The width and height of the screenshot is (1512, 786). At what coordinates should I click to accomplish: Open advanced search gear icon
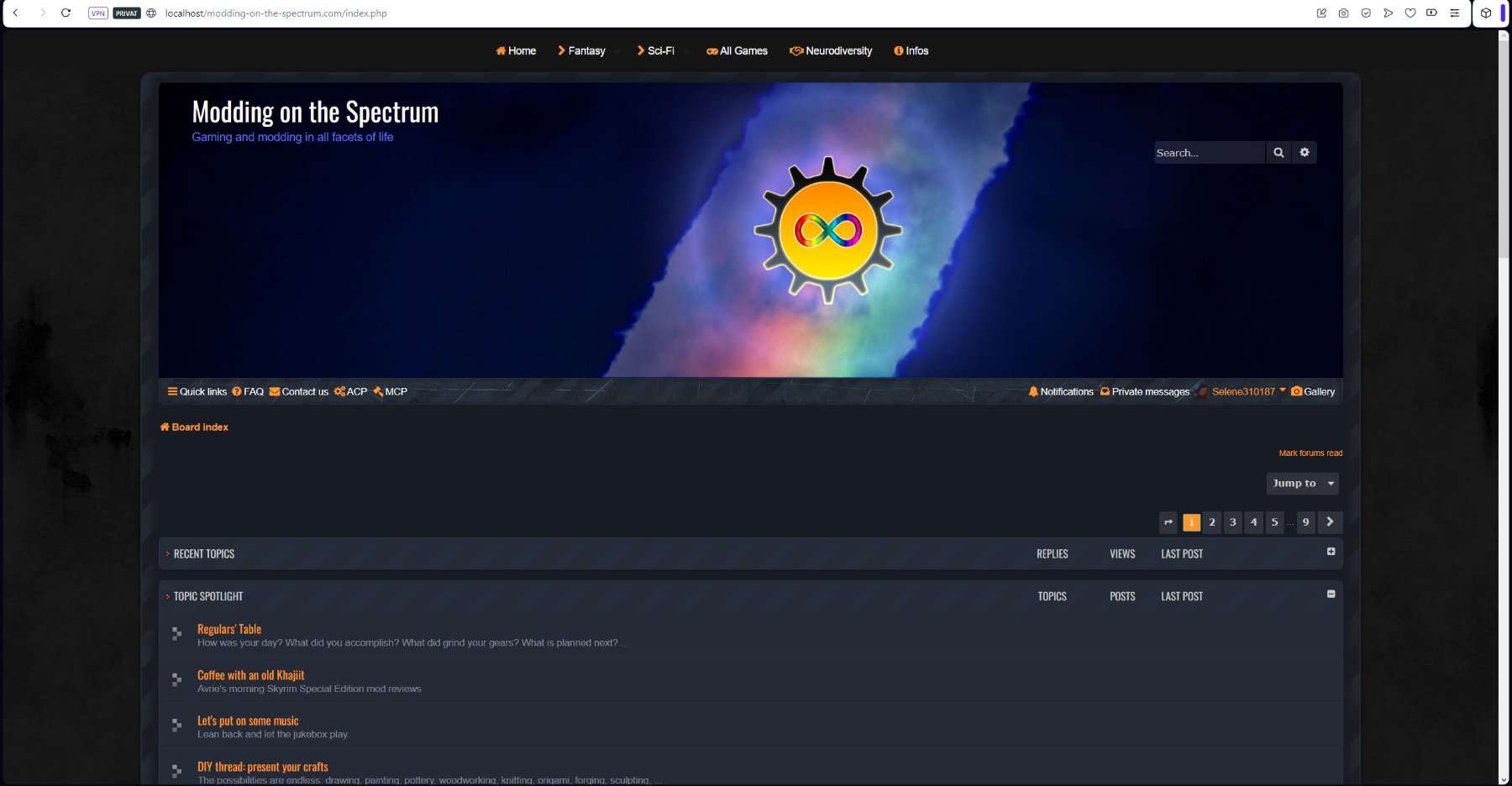click(1304, 153)
